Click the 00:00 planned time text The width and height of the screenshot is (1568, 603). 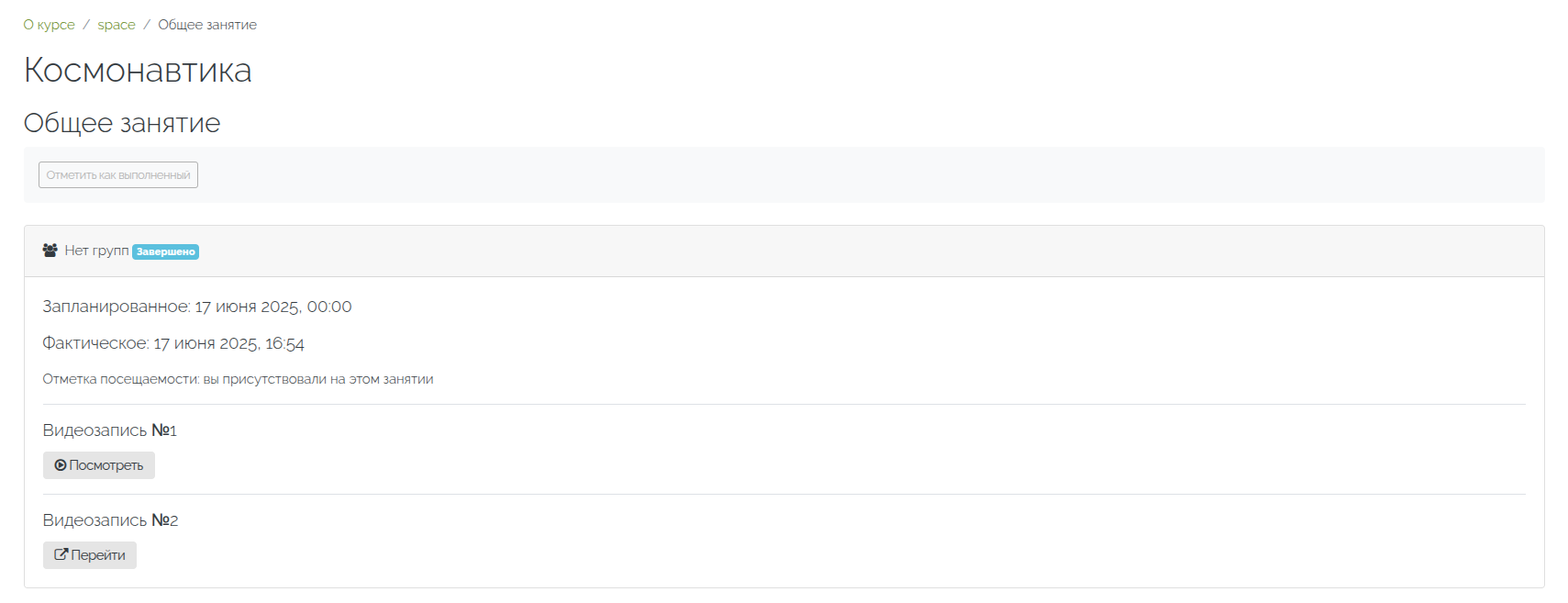coord(329,307)
